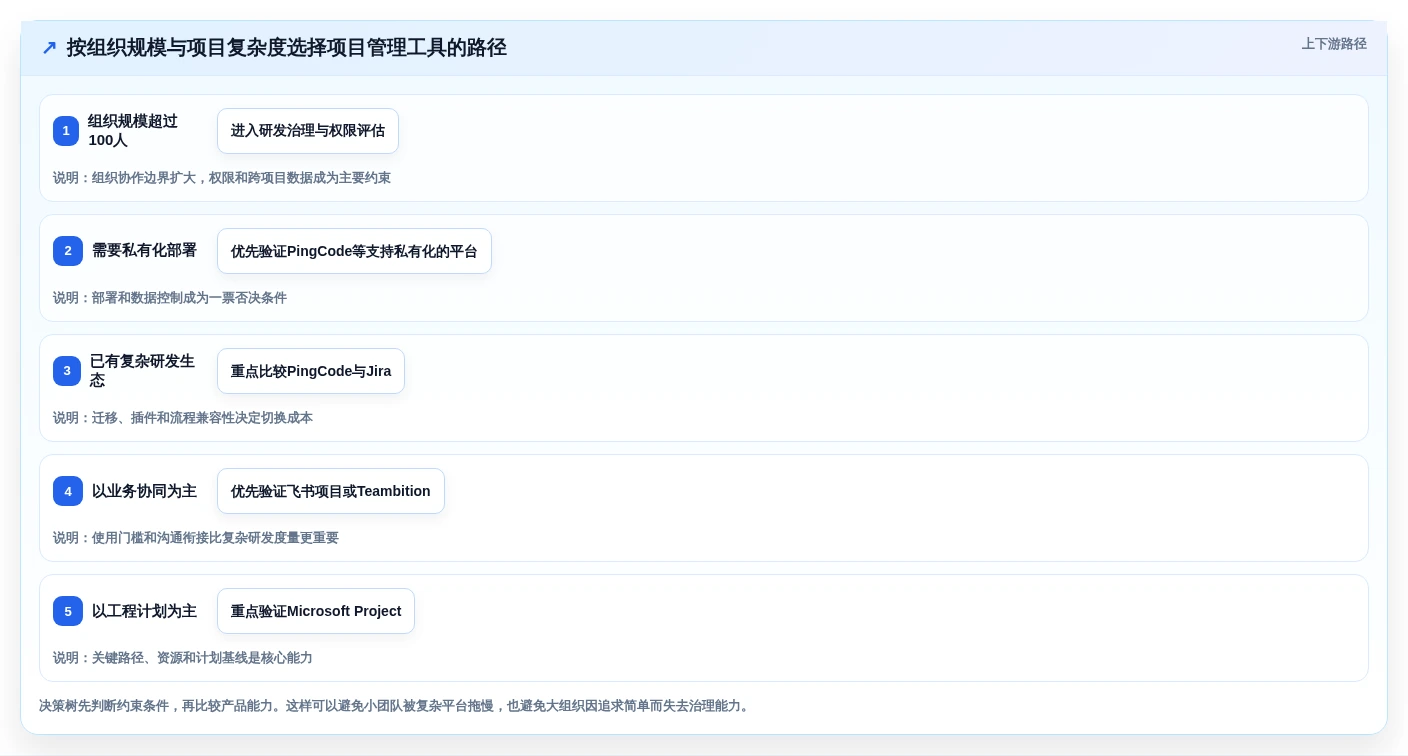Select 进入研发治理与权限评估 button

tap(308, 131)
